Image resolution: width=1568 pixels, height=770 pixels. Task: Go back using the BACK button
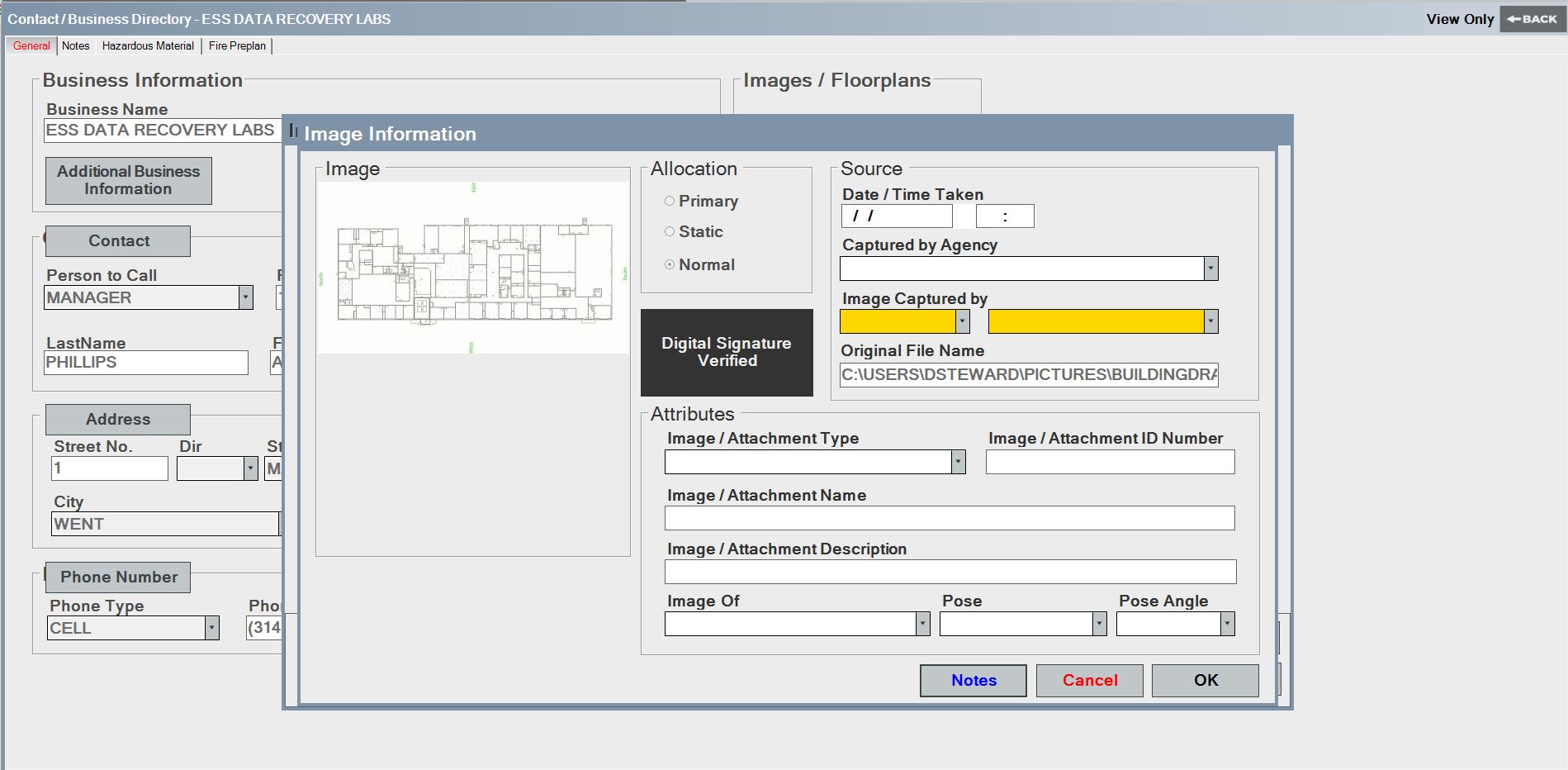click(x=1532, y=19)
